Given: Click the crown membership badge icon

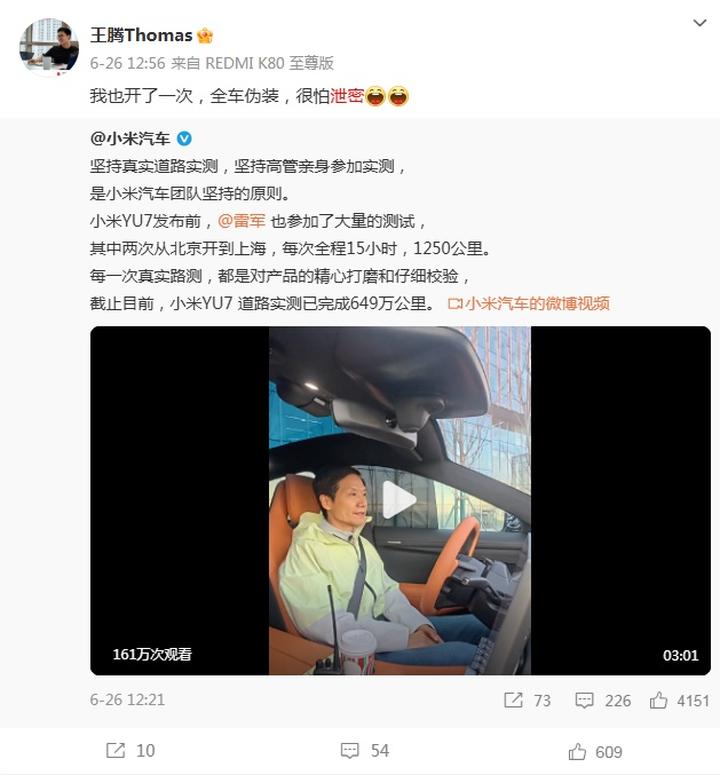Looking at the screenshot, I should coord(205,36).
